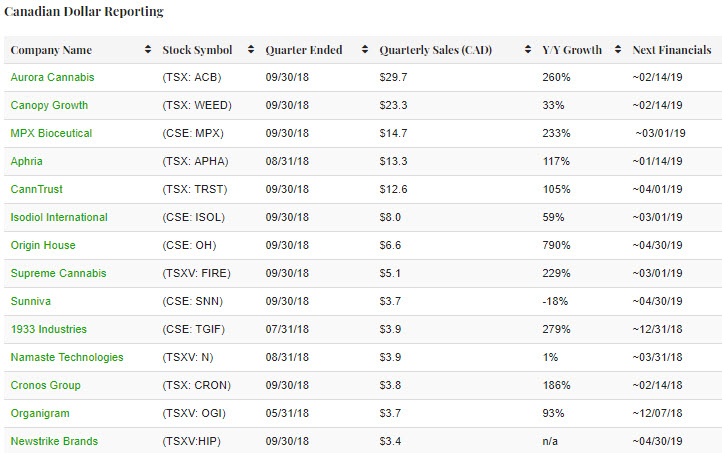This screenshot has height=453, width=722.
Task: Sort by Y/Y Growth column arrows
Action: pos(618,50)
